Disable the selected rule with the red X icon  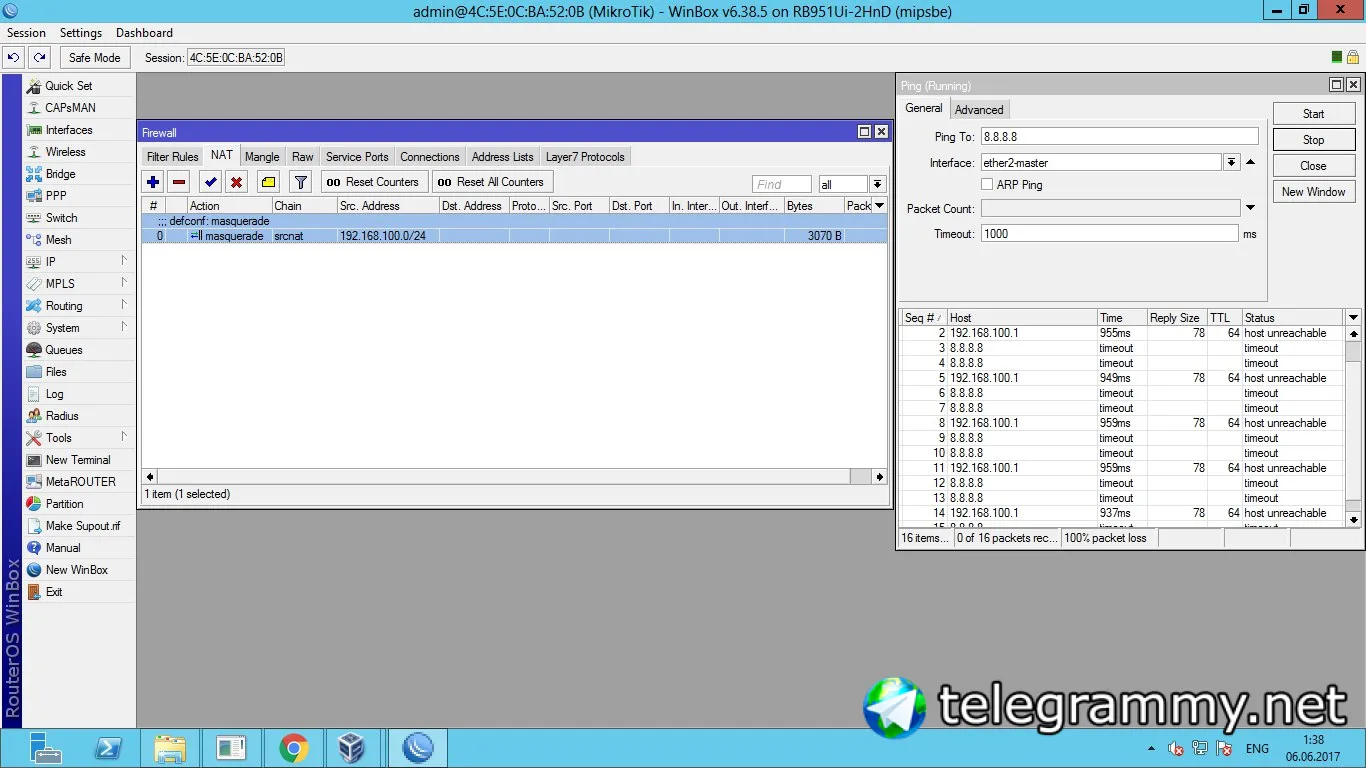(236, 182)
